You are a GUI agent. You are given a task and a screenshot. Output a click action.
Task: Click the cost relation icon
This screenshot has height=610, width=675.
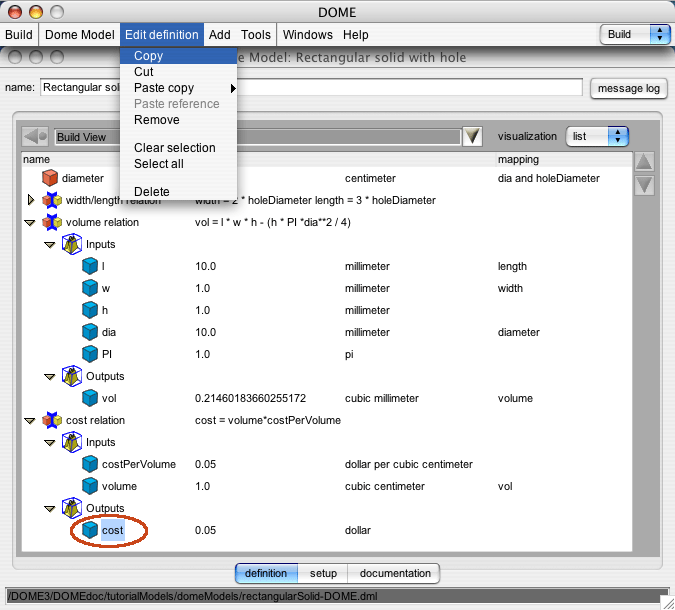52,420
